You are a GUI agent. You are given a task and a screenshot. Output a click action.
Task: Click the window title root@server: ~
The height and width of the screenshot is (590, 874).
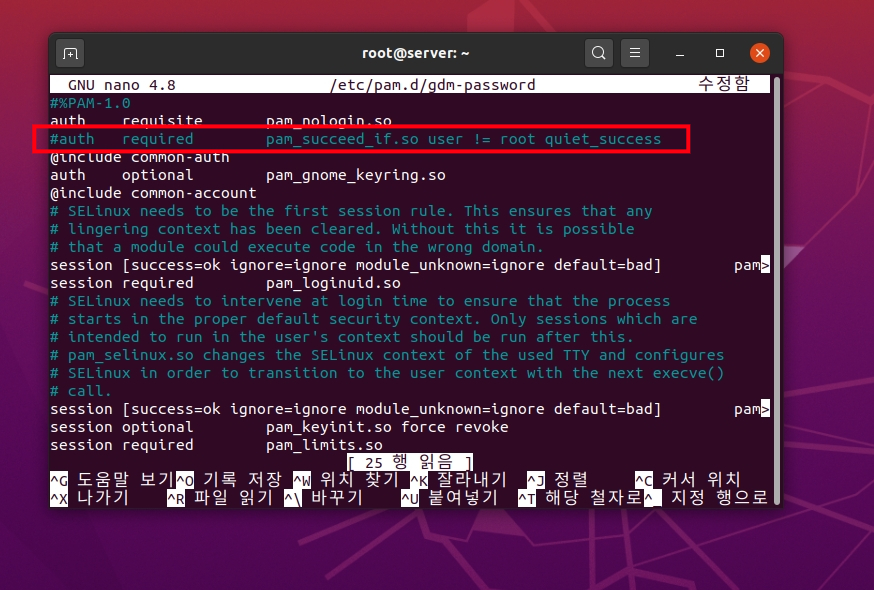pyautogui.click(x=416, y=54)
